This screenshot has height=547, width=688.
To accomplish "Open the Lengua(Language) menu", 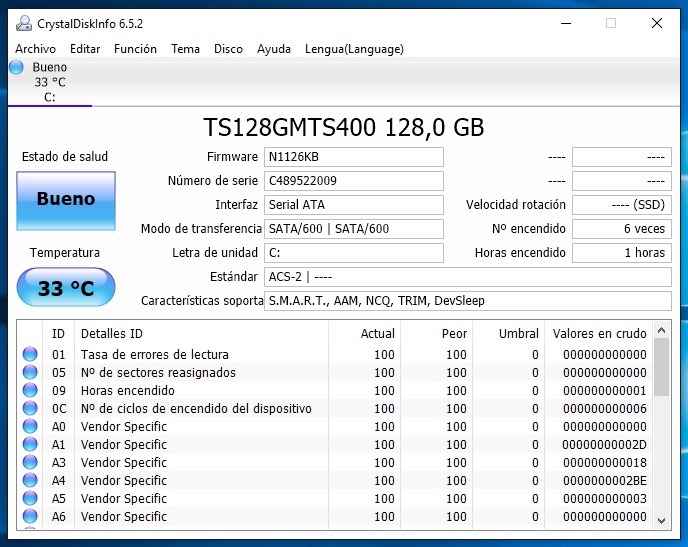I will [354, 49].
